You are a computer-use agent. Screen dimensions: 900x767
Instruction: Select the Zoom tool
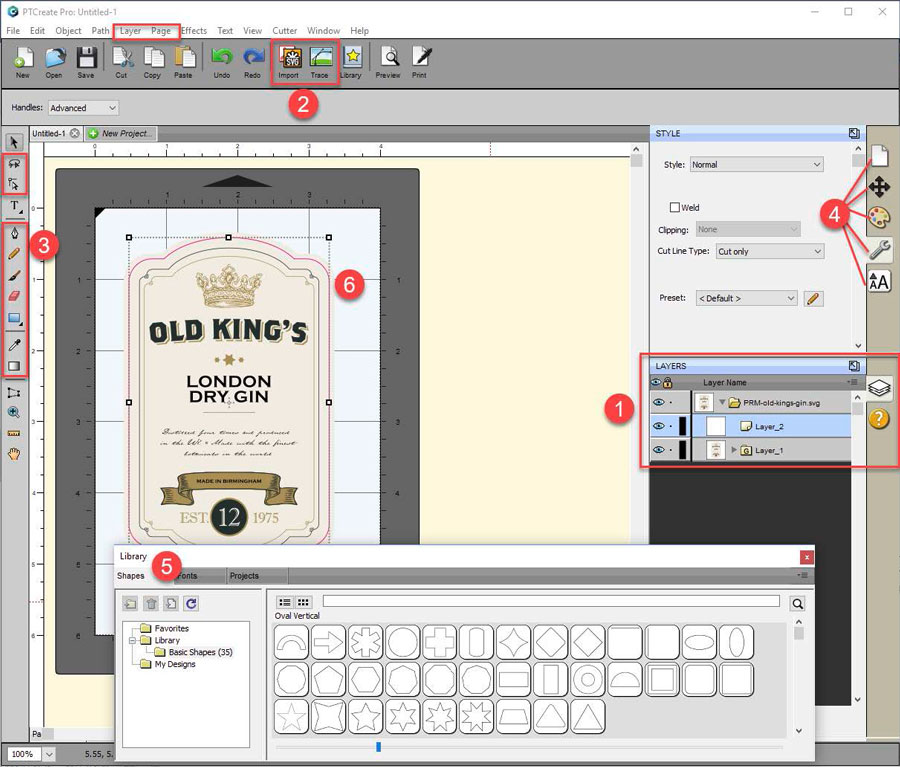click(14, 412)
